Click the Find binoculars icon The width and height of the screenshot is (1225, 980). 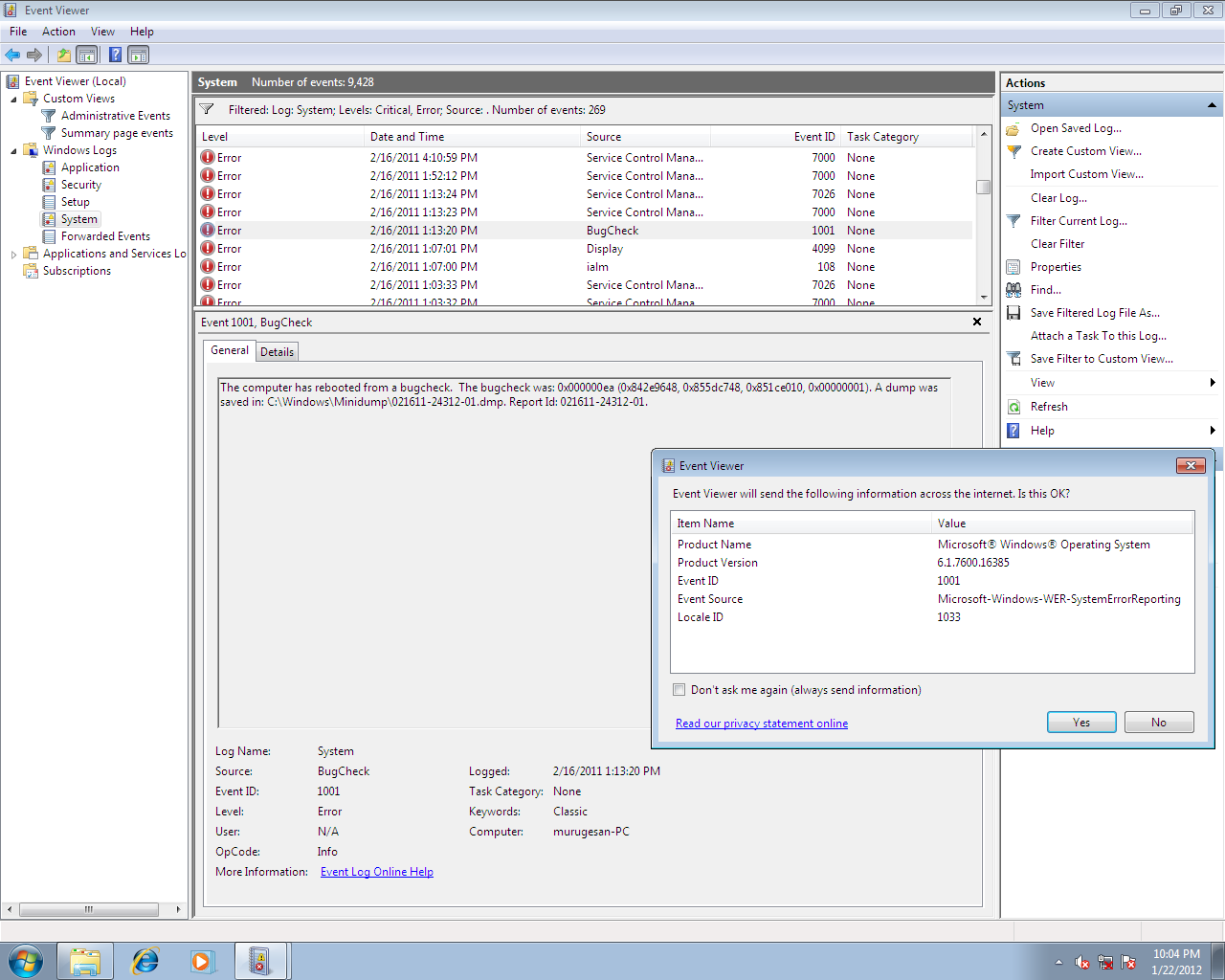tap(1013, 290)
